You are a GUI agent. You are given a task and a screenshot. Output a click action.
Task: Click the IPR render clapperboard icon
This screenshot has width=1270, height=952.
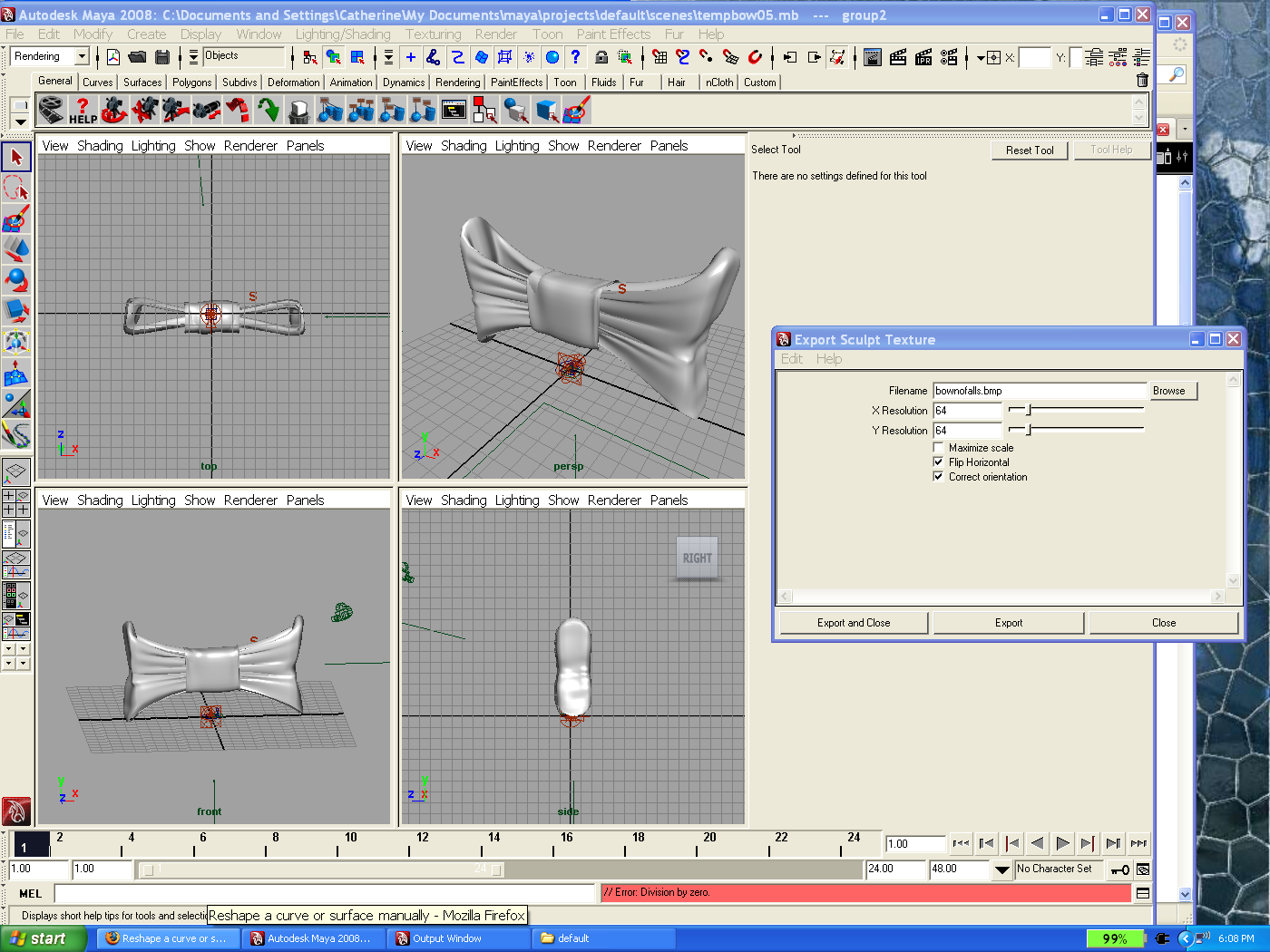tap(923, 57)
